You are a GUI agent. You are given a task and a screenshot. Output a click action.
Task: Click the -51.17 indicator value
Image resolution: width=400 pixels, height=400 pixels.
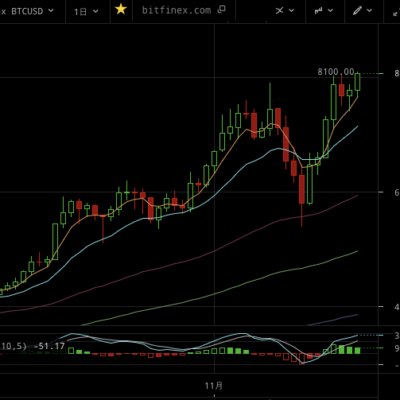[x=49, y=346]
